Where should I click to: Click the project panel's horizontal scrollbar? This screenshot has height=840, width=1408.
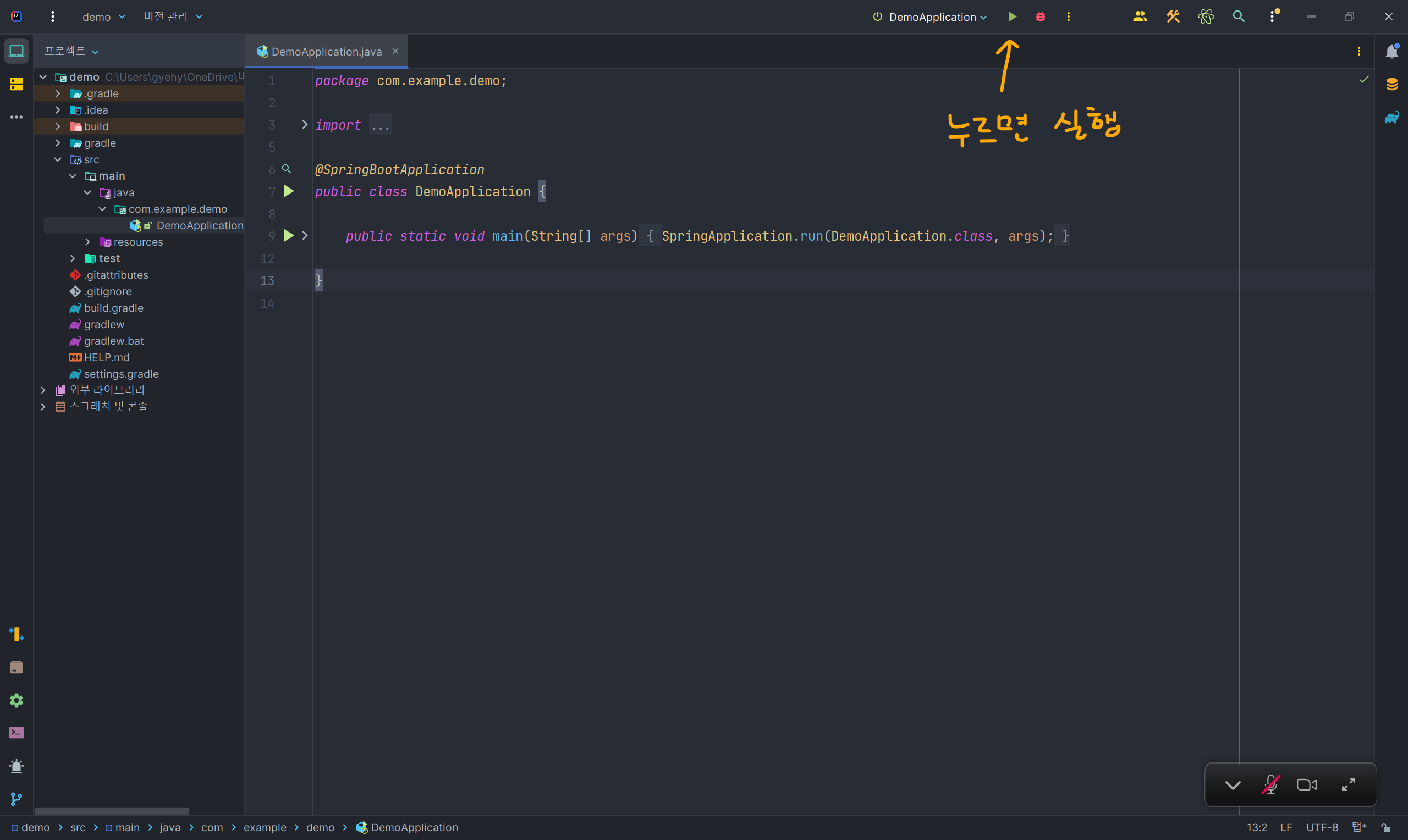tap(112, 811)
